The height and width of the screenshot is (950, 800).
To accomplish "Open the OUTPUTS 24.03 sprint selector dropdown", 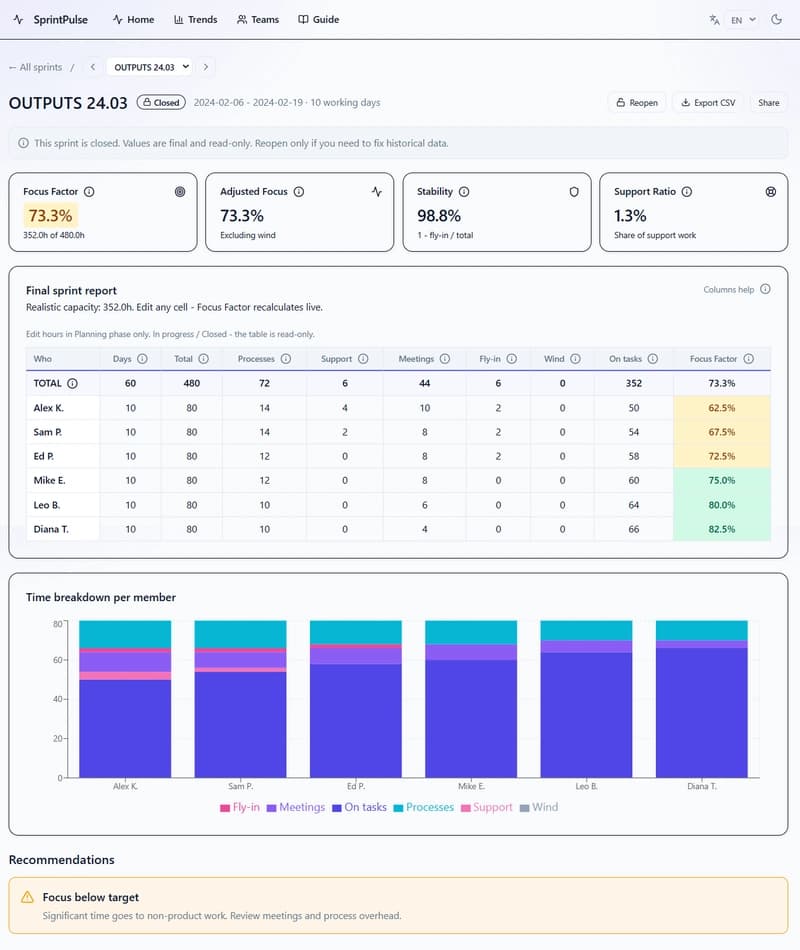I will pyautogui.click(x=150, y=66).
